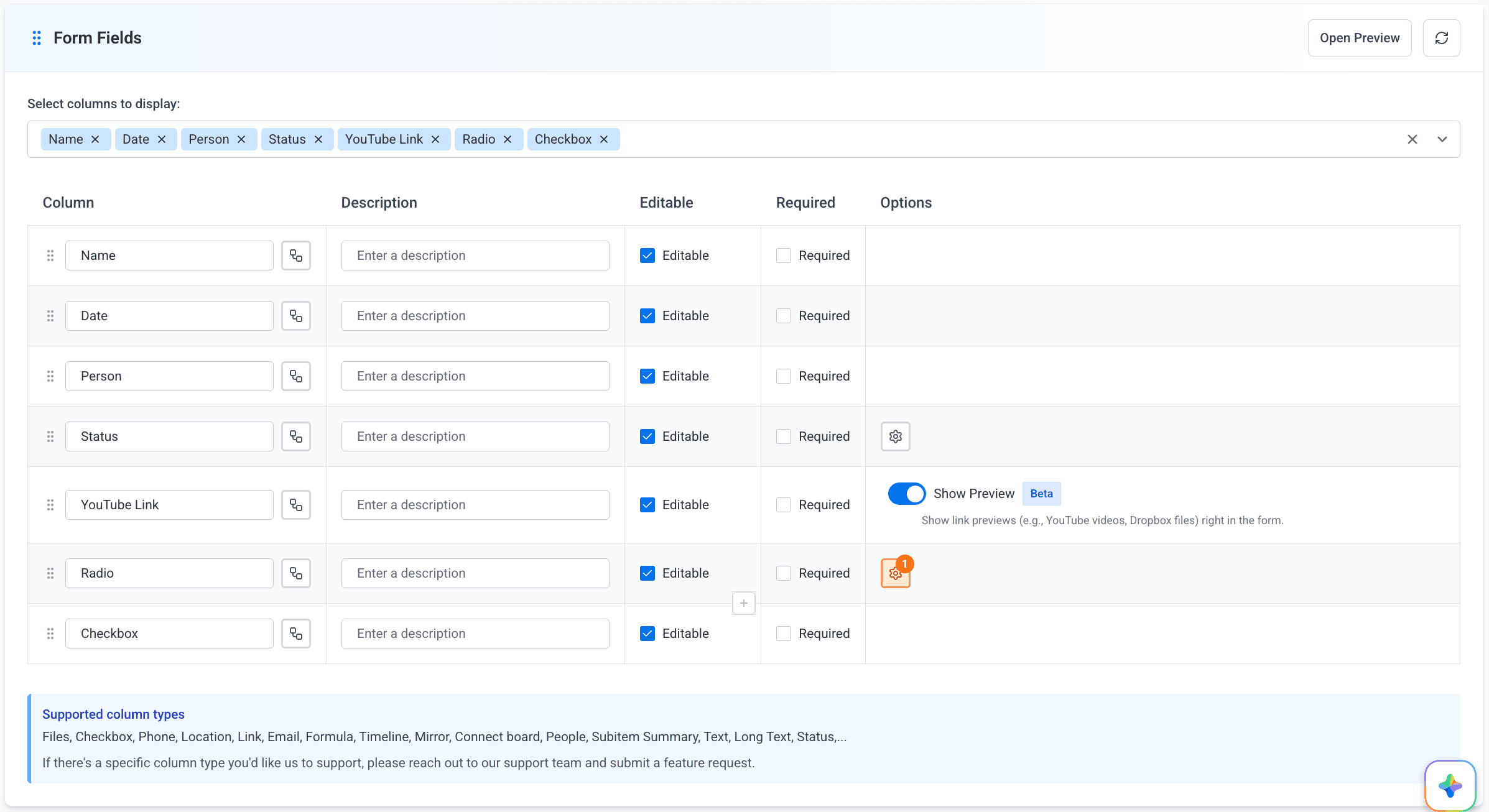Click the link icon beside Name column
Image resolution: width=1489 pixels, height=812 pixels.
pyautogui.click(x=296, y=256)
